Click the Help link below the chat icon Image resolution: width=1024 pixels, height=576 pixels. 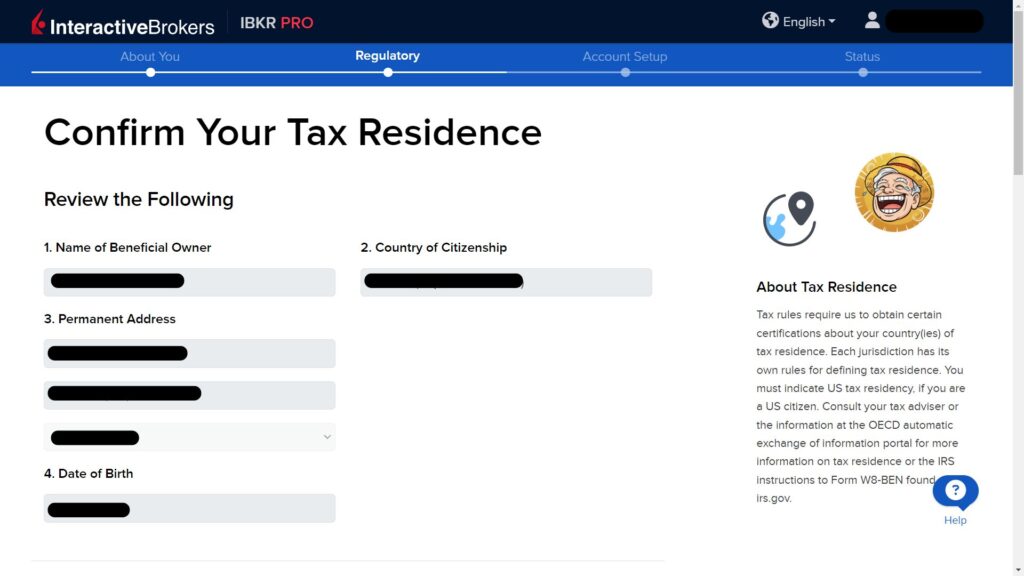pyautogui.click(x=955, y=520)
